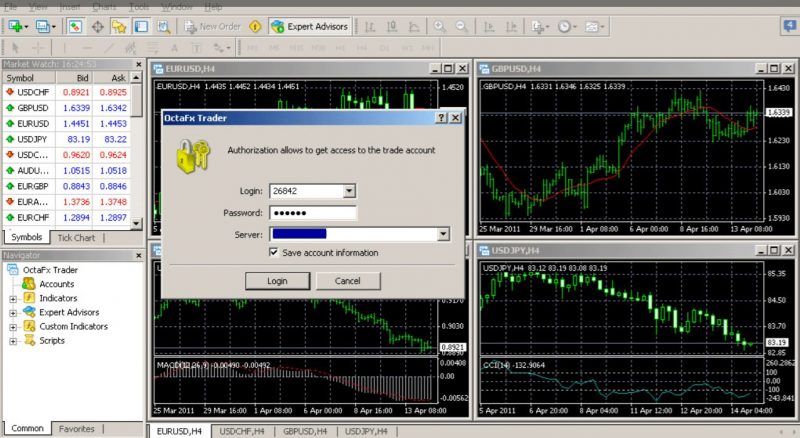This screenshot has height=438, width=800.
Task: Select the Accounts item in Navigator
Action: tap(57, 284)
